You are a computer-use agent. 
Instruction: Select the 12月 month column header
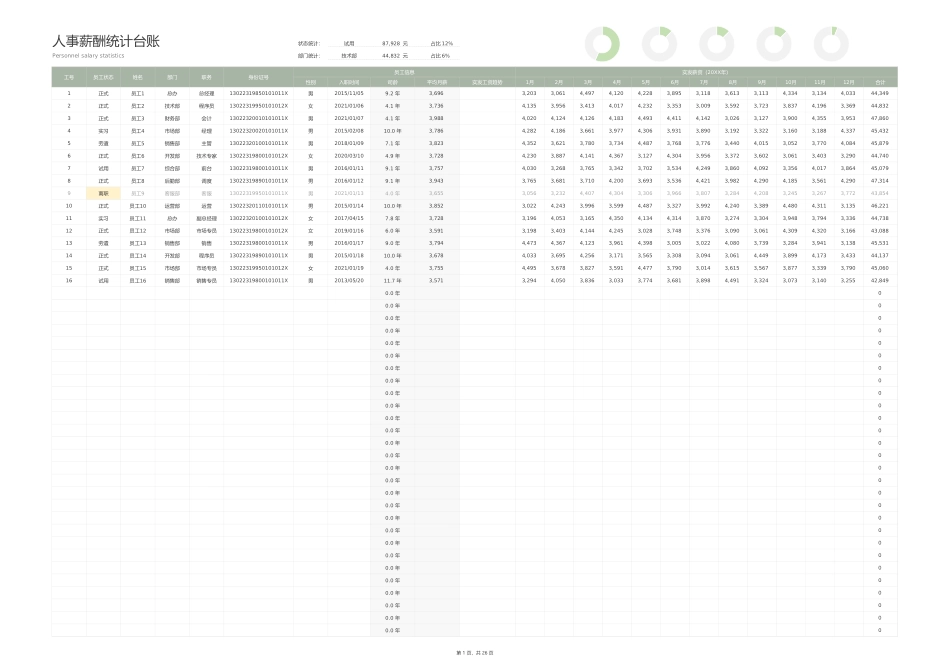[x=848, y=82]
